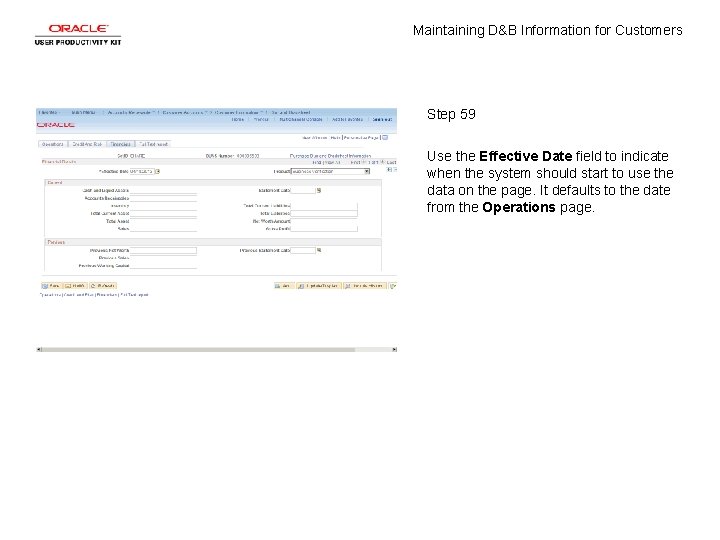Click the Help link

pos(335,137)
